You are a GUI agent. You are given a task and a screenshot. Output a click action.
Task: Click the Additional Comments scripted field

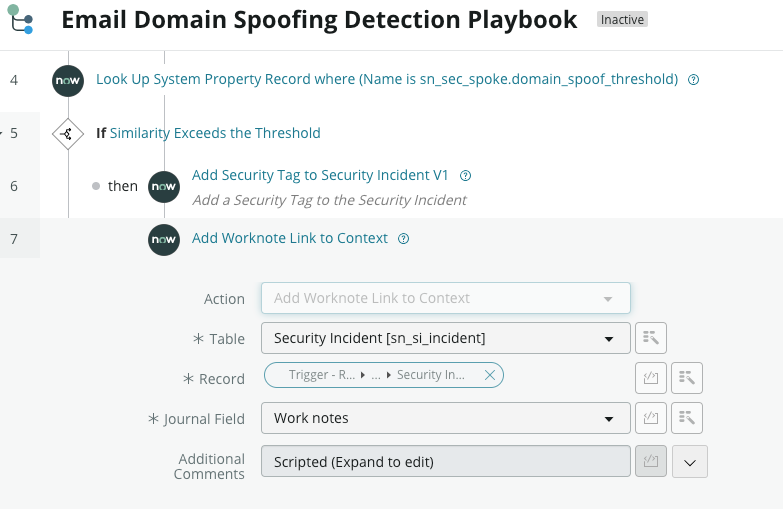coord(445,462)
